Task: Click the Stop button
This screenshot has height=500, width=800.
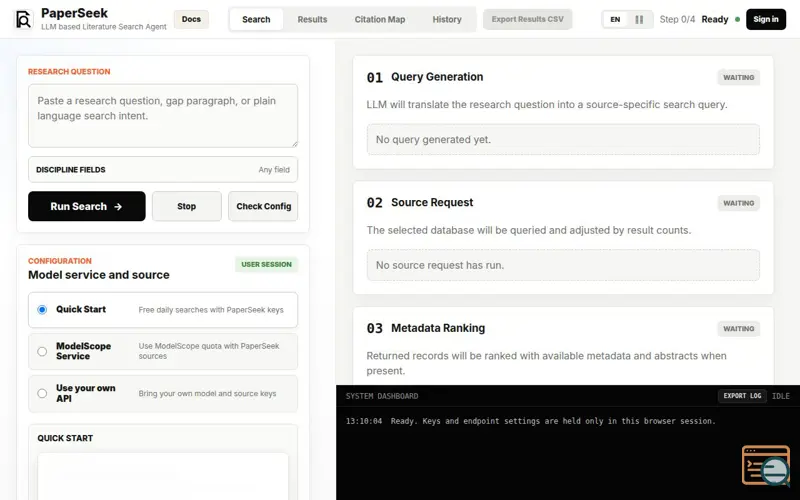Action: 187,206
